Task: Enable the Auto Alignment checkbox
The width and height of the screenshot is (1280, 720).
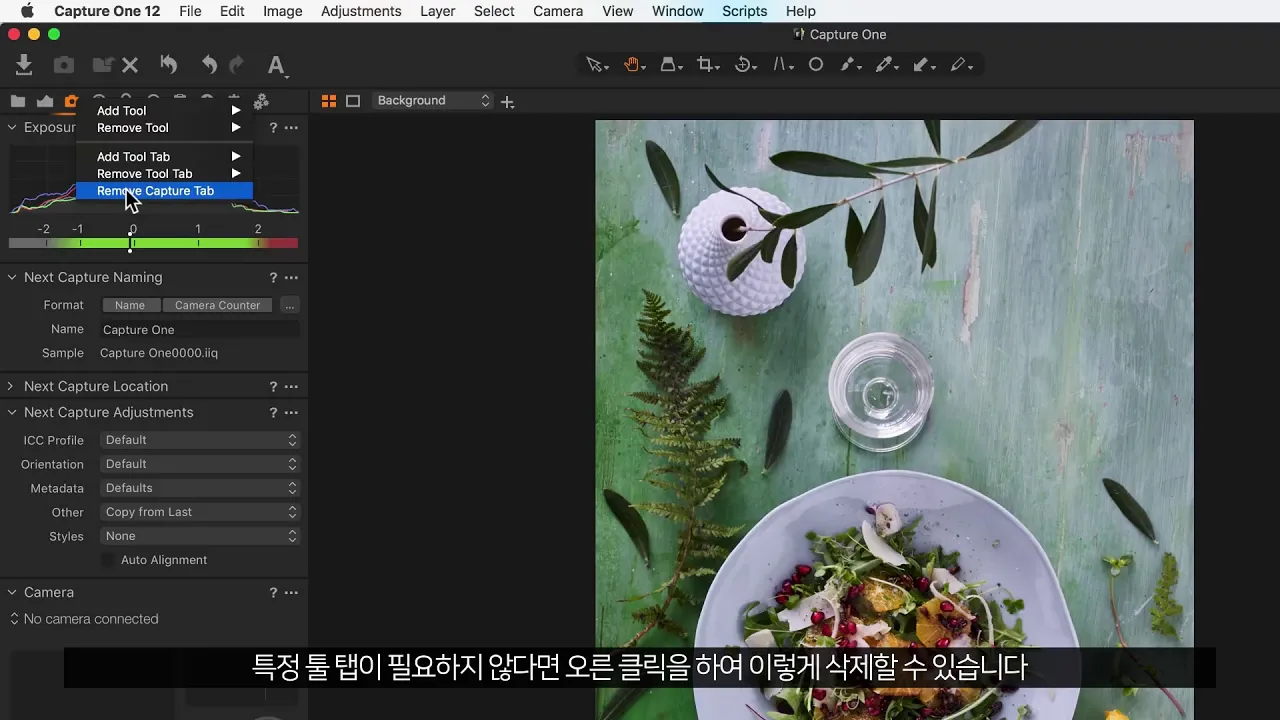Action: (x=108, y=560)
